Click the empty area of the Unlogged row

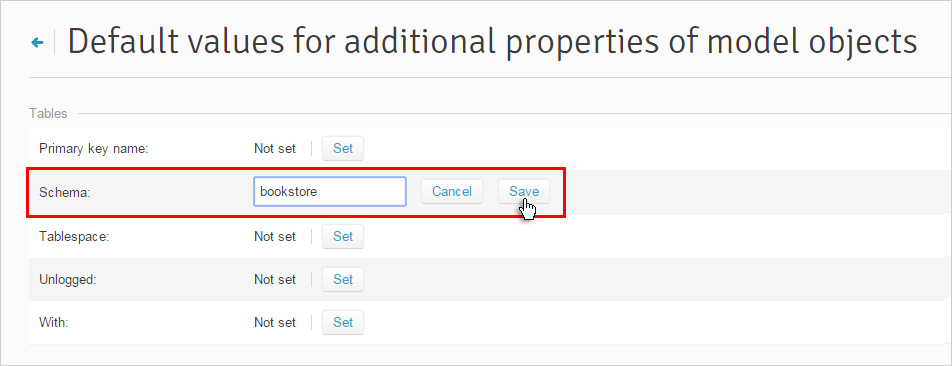pyautogui.click(x=656, y=280)
